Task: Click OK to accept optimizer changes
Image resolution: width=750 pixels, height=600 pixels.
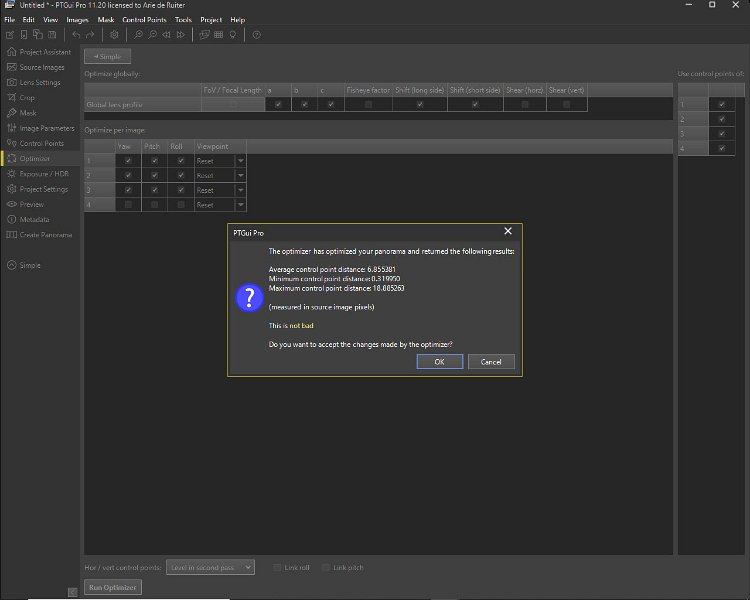Action: coord(439,362)
